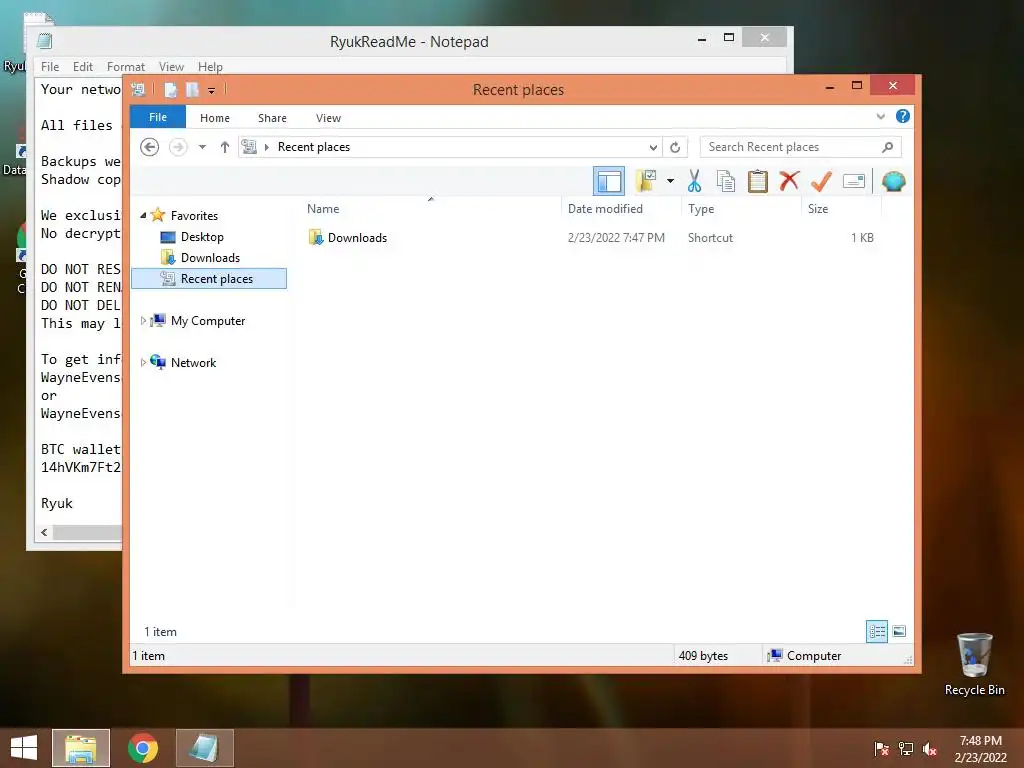Refresh the Recent places view
This screenshot has width=1024, height=768.
[675, 147]
